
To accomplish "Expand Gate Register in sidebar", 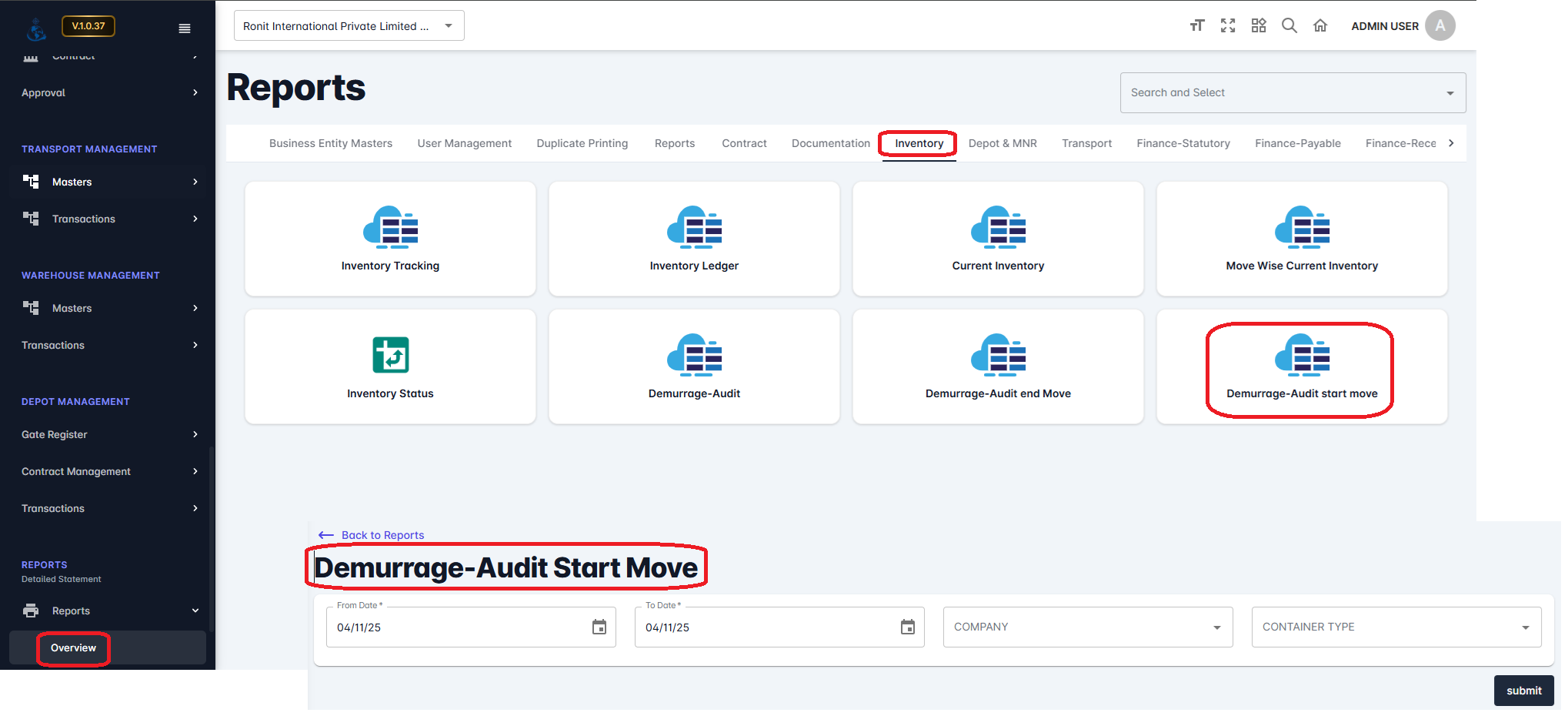I will click(x=108, y=434).
